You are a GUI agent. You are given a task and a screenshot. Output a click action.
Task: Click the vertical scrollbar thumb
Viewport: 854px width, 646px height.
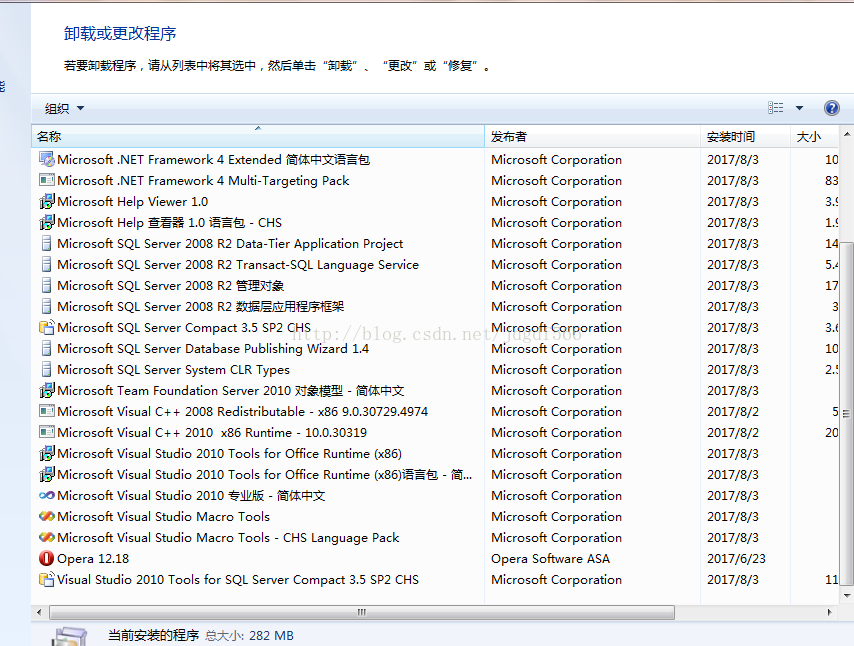click(x=847, y=413)
